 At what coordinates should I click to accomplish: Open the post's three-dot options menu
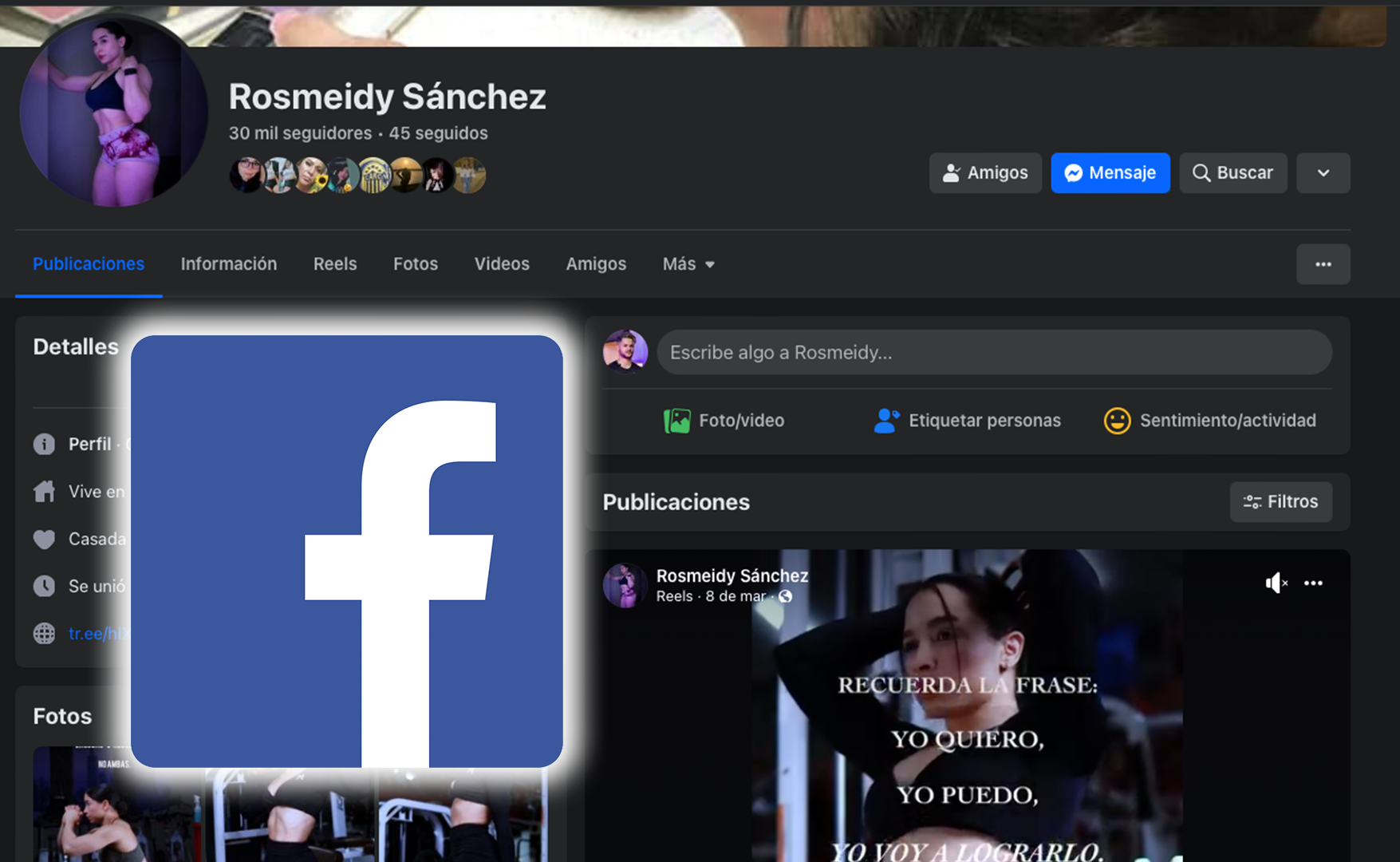[x=1313, y=583]
